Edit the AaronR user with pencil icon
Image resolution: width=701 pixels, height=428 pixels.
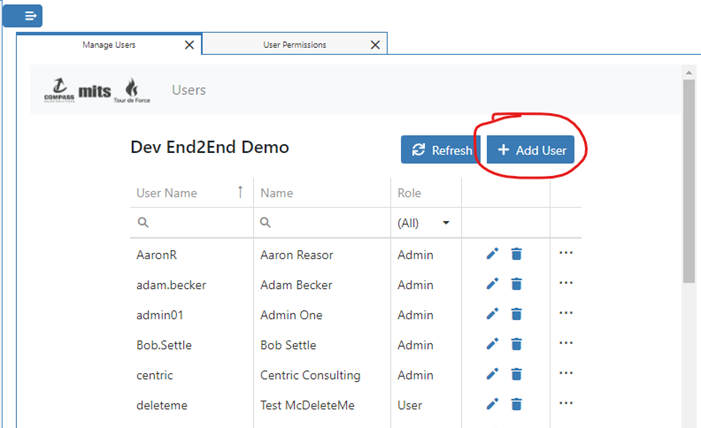click(492, 254)
